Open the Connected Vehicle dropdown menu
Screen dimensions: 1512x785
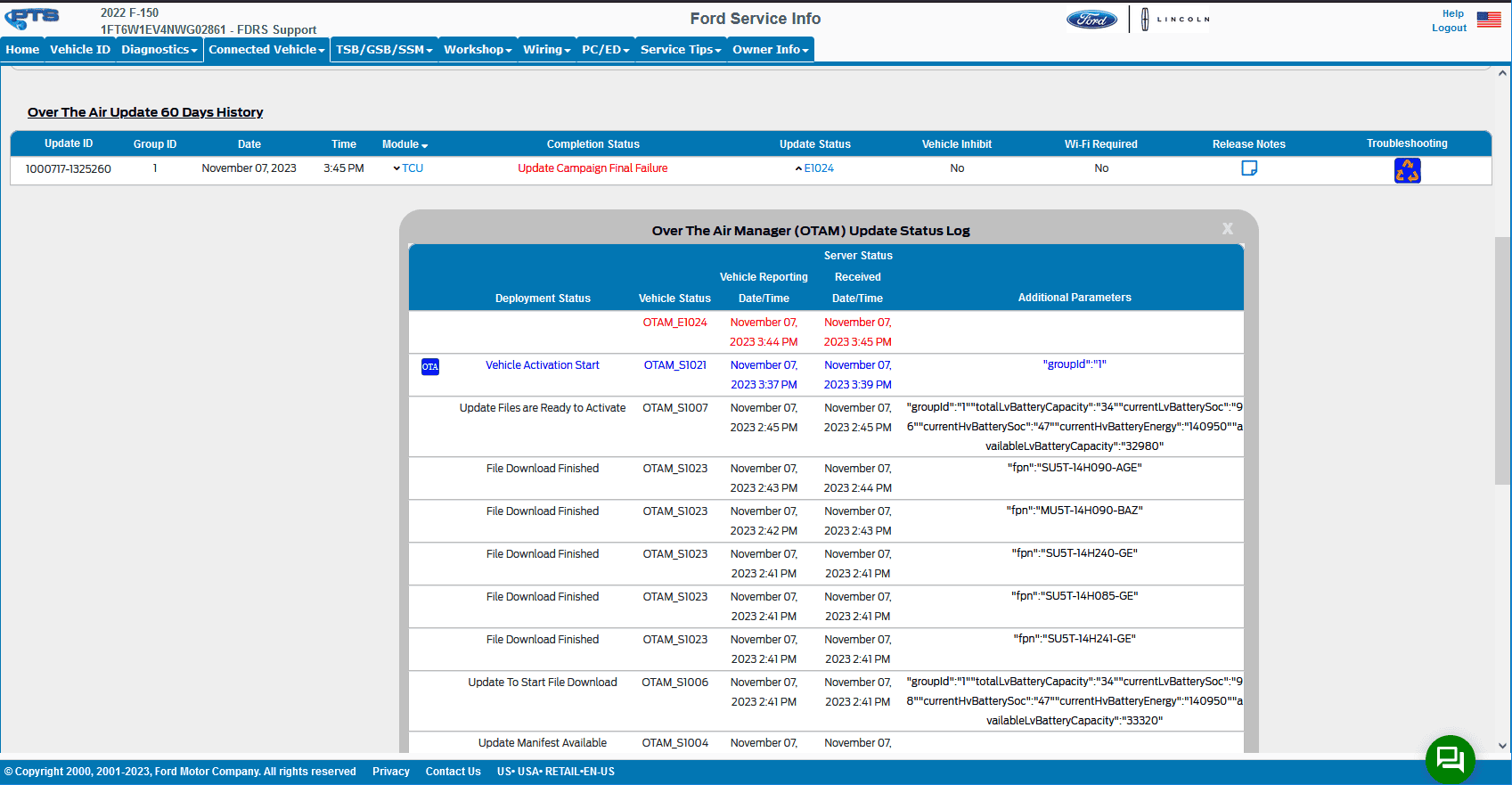[x=266, y=50]
